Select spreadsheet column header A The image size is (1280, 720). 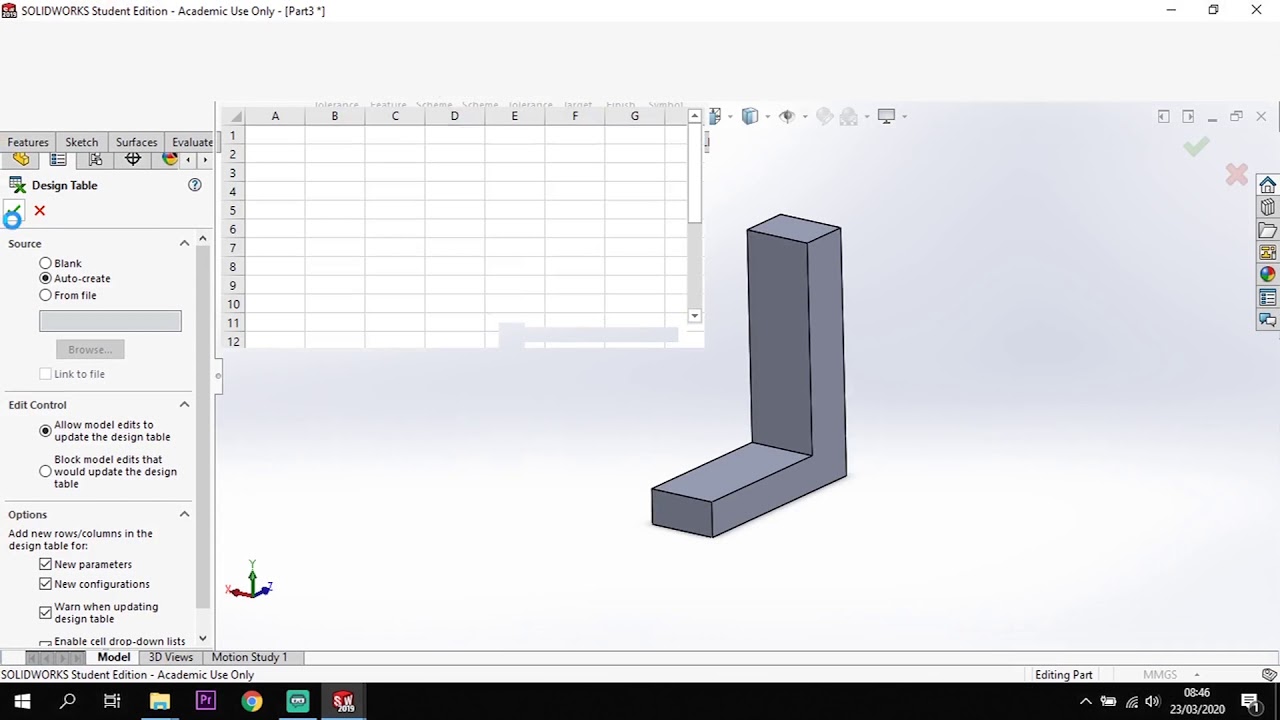pyautogui.click(x=275, y=116)
